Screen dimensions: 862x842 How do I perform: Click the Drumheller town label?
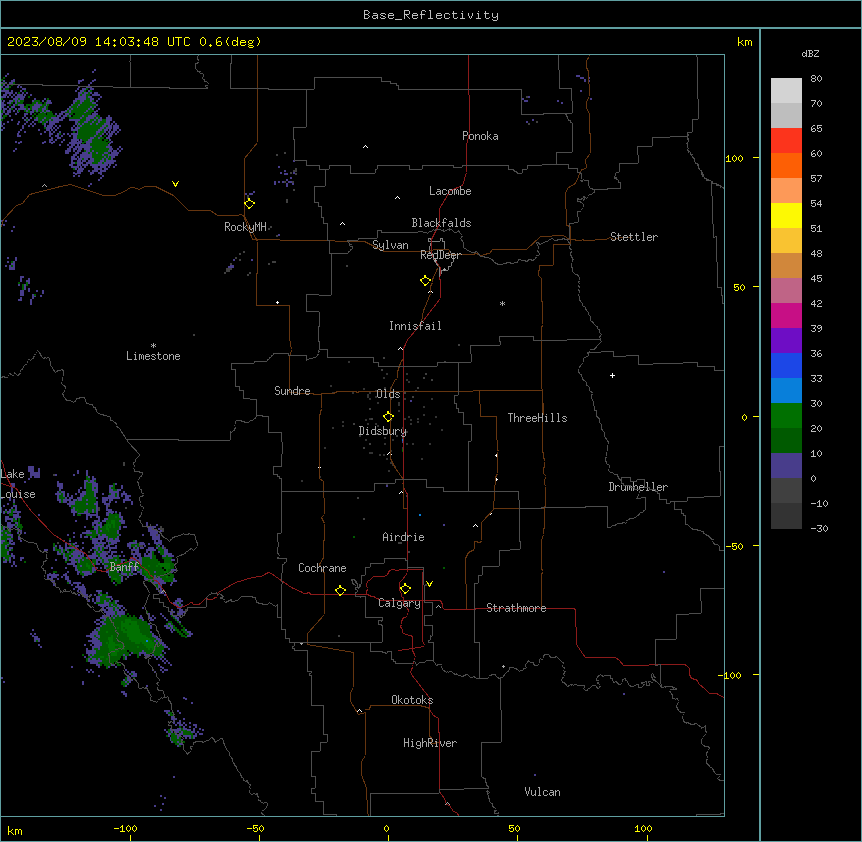638,487
